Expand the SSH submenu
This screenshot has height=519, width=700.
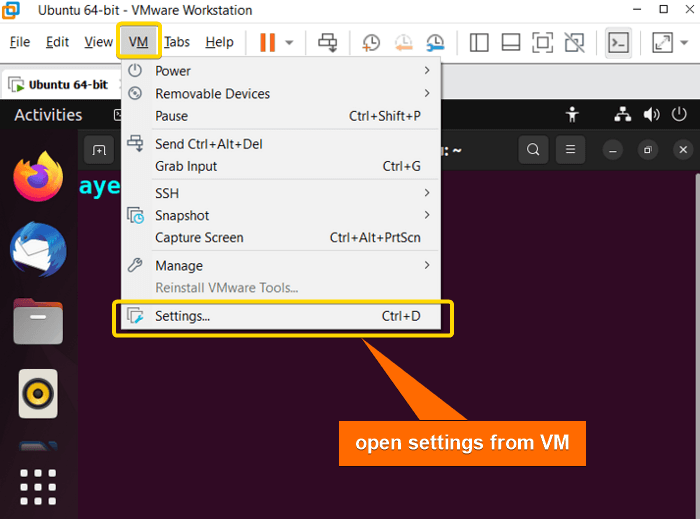(281, 193)
